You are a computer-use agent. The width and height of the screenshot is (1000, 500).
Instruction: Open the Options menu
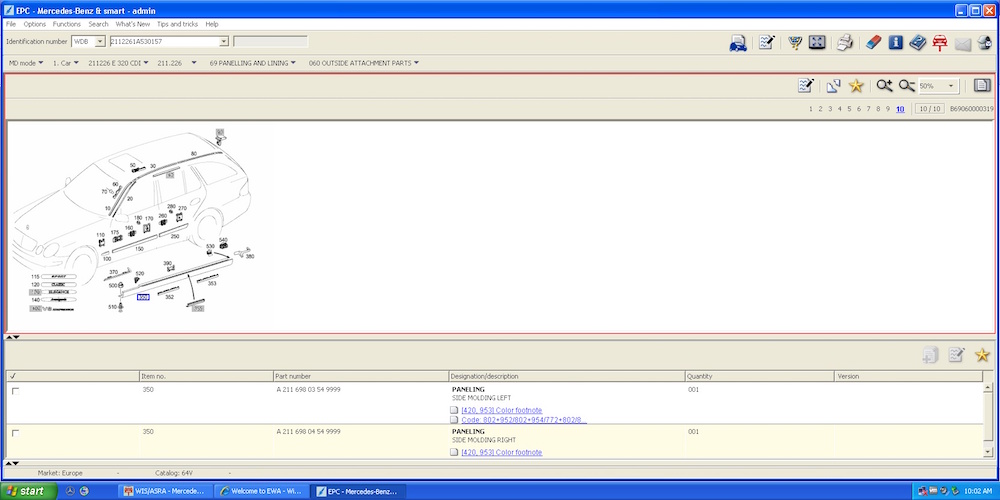pyautogui.click(x=35, y=24)
